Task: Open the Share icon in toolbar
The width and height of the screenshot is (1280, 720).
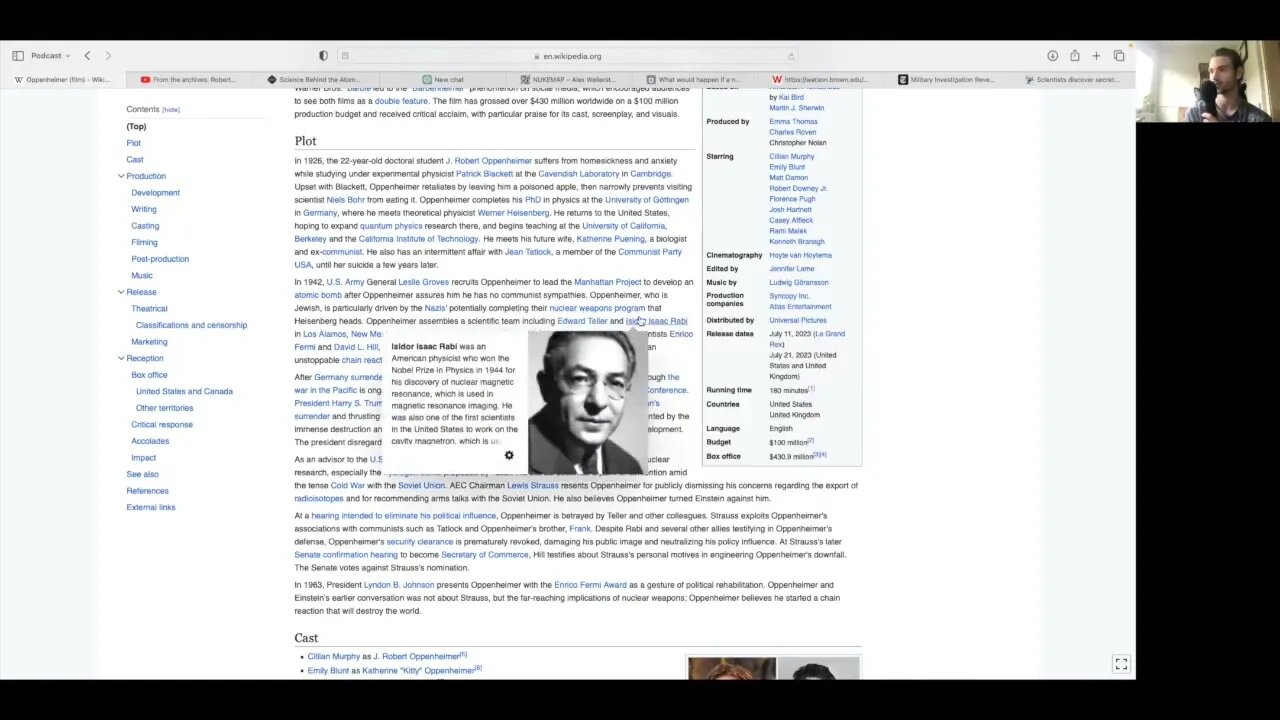Action: click(1074, 56)
